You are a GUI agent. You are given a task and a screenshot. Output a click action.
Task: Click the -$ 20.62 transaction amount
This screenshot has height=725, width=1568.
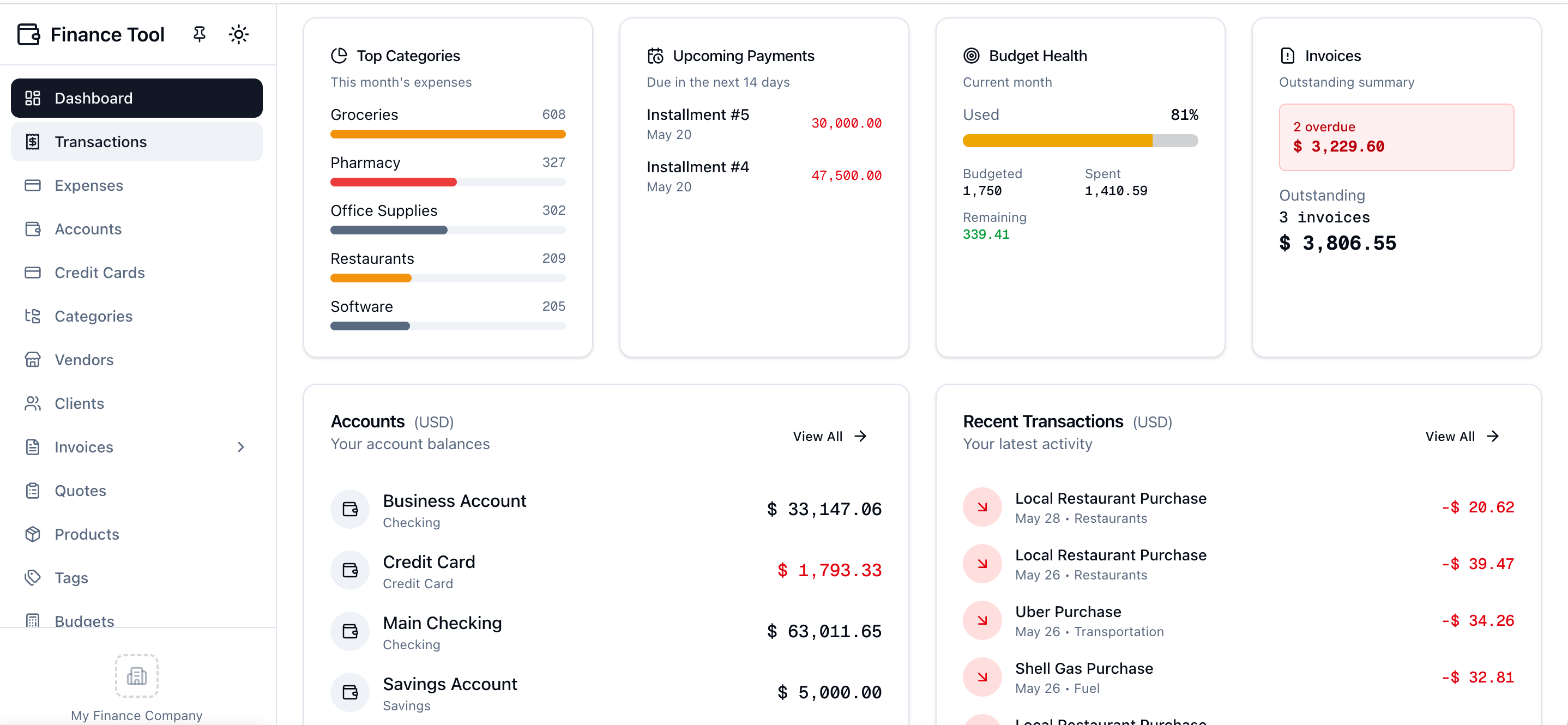[x=1477, y=507]
